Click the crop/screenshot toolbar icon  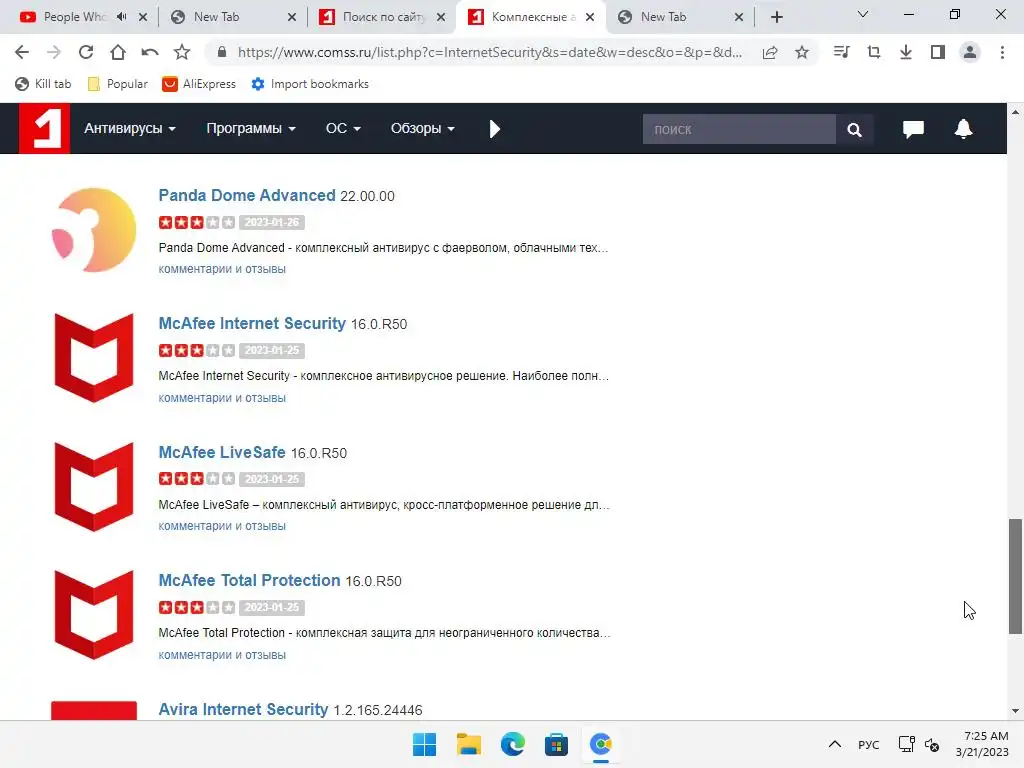(x=874, y=52)
